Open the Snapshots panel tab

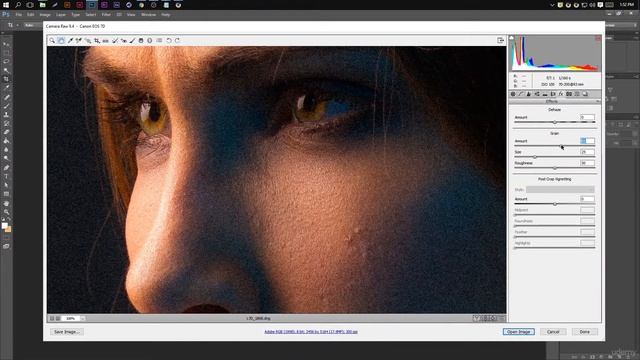[585, 94]
